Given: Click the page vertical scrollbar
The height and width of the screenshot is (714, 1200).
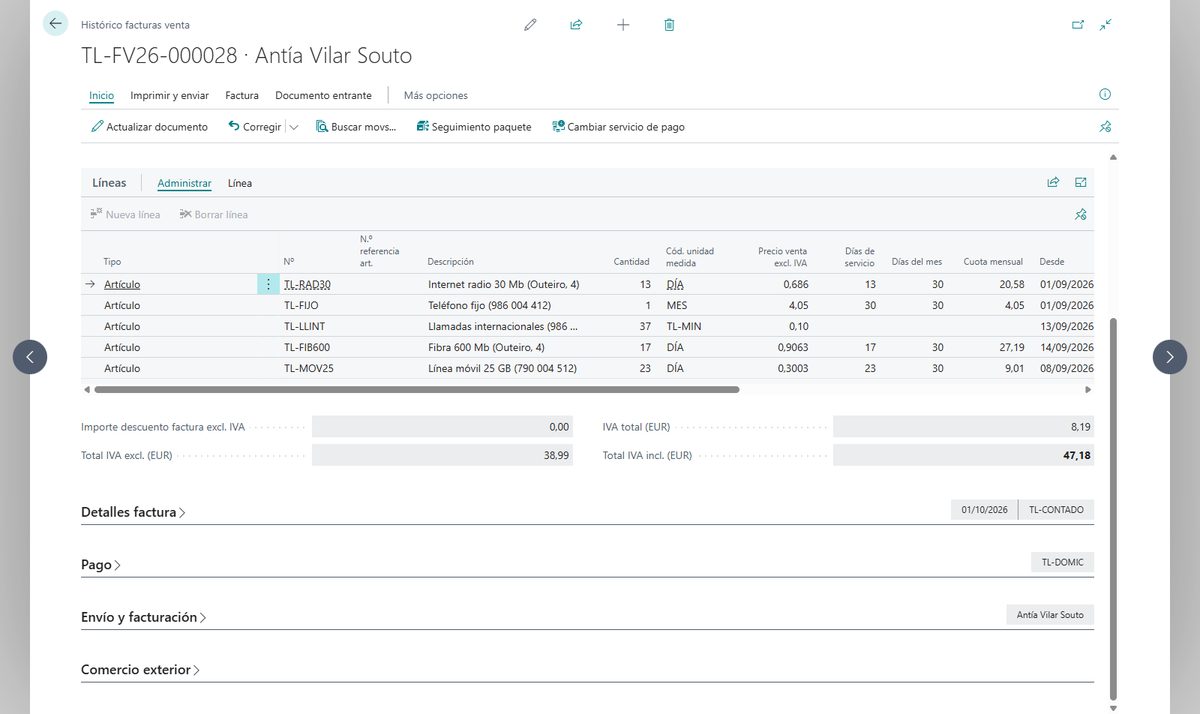Looking at the screenshot, I should pos(1113,510).
